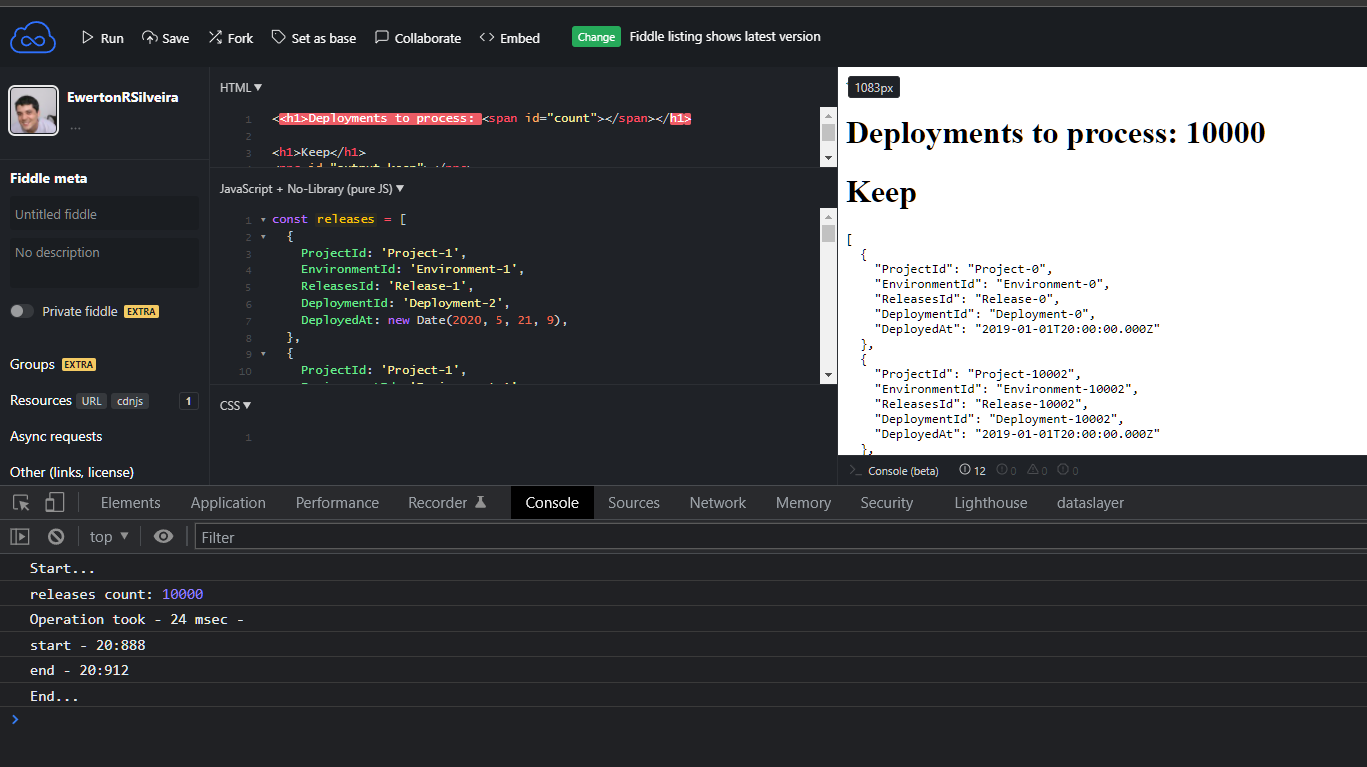The height and width of the screenshot is (767, 1367).
Task: Click the 'const releases' code line
Action: [x=339, y=219]
